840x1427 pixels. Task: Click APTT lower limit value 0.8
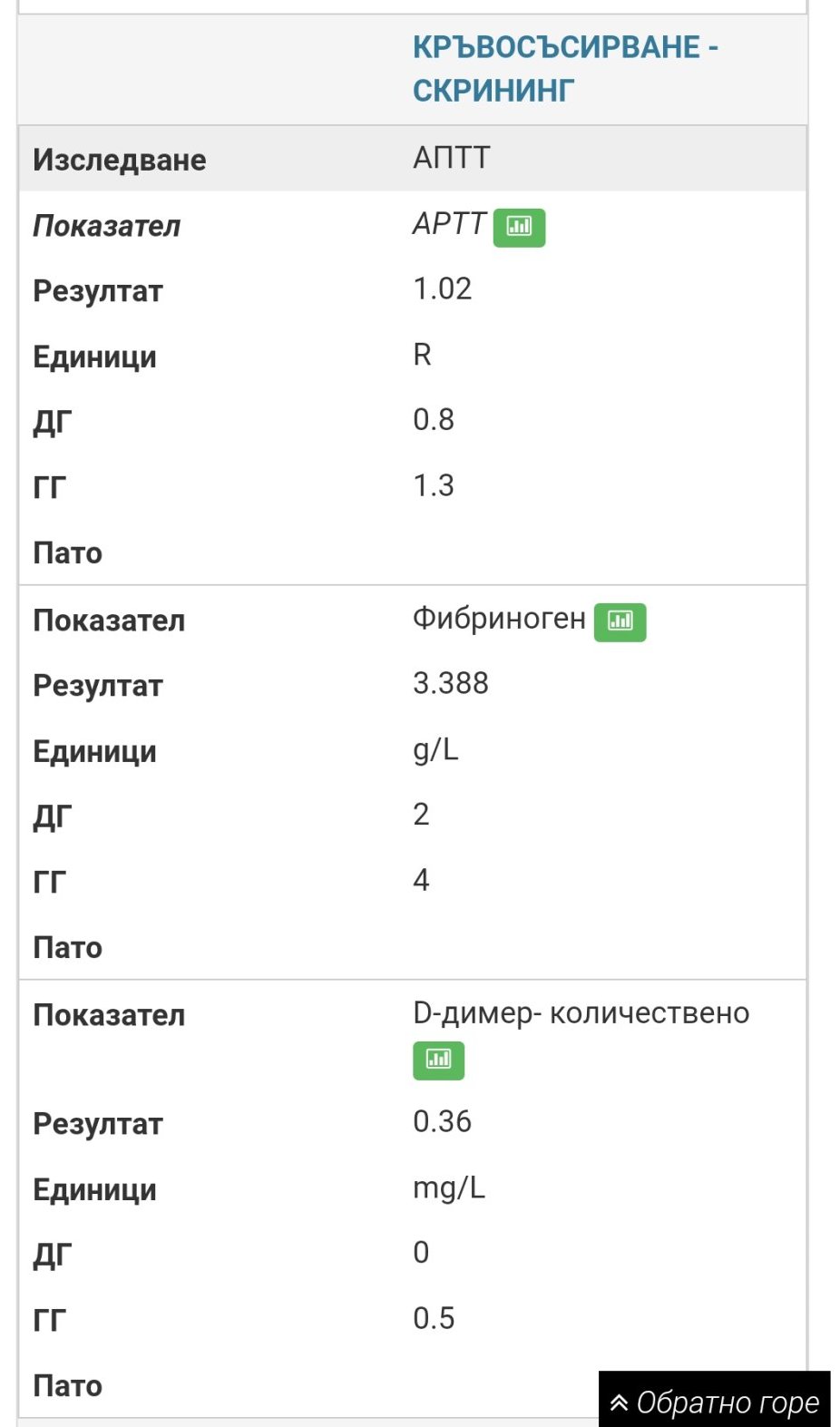(x=433, y=420)
